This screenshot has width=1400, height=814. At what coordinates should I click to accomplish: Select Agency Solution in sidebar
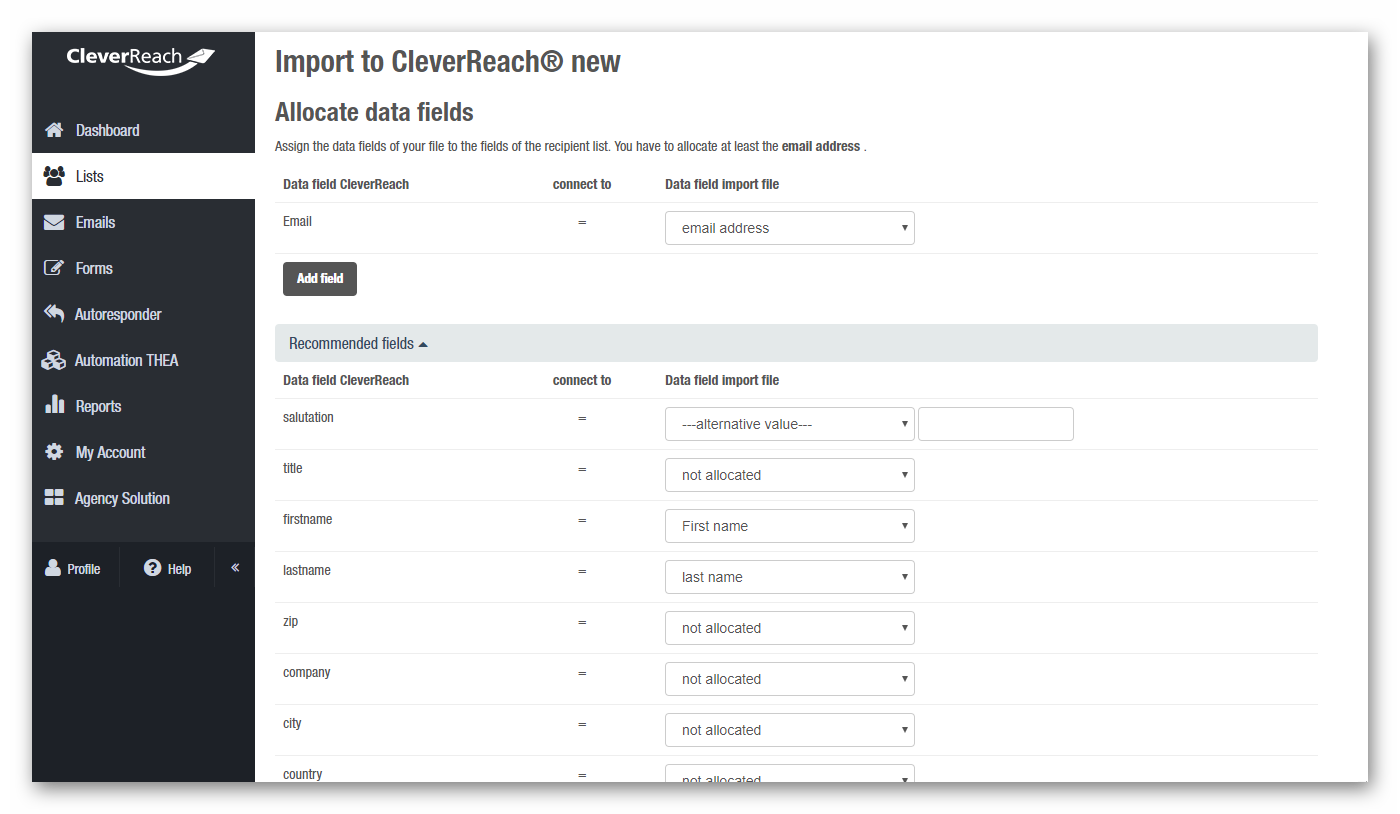(143, 498)
